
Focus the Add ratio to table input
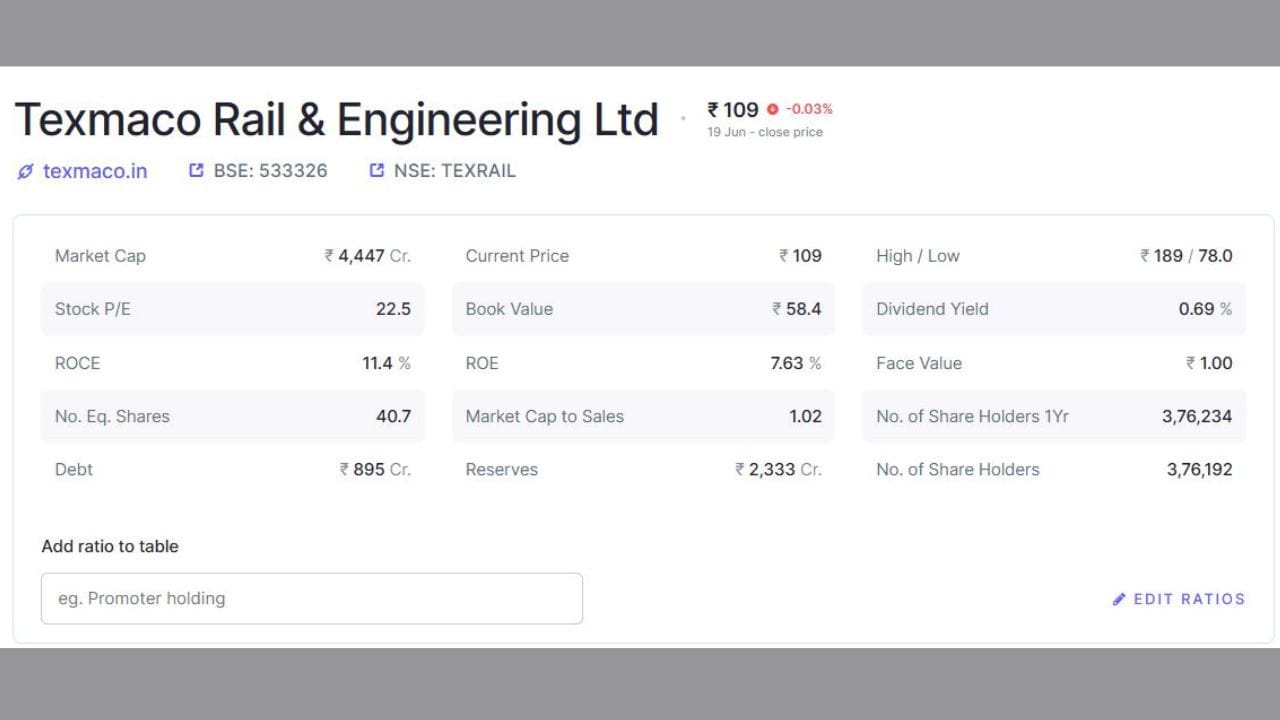click(x=312, y=598)
